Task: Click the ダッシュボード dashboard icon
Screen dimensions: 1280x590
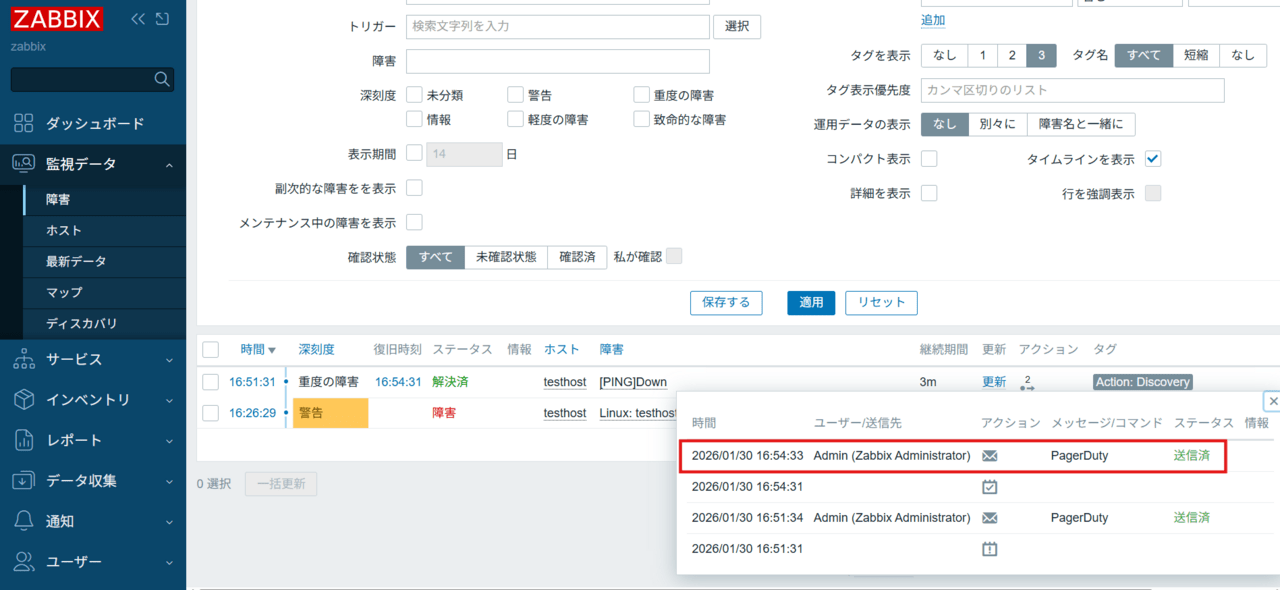Action: point(24,123)
